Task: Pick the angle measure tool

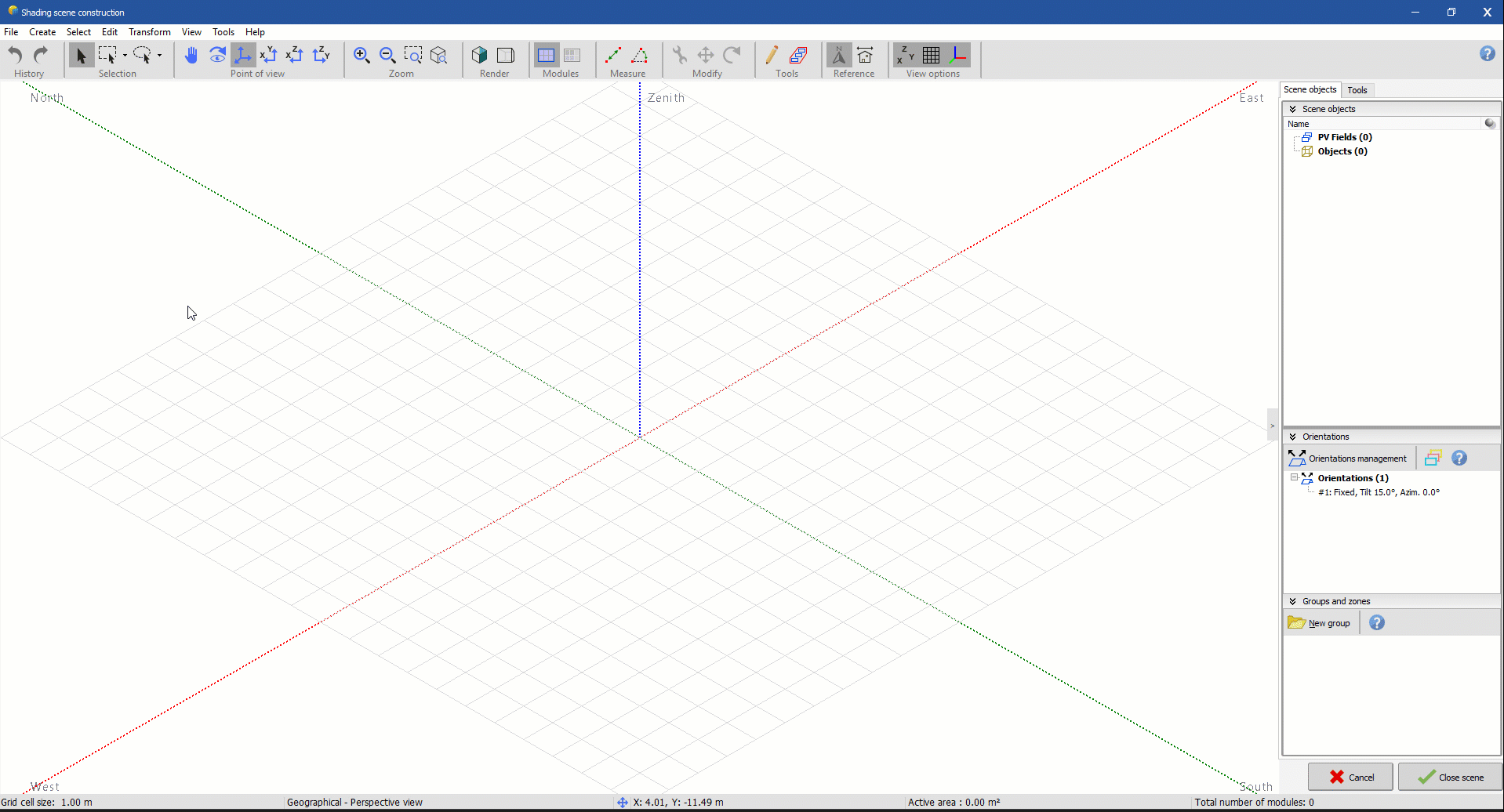Action: point(640,55)
